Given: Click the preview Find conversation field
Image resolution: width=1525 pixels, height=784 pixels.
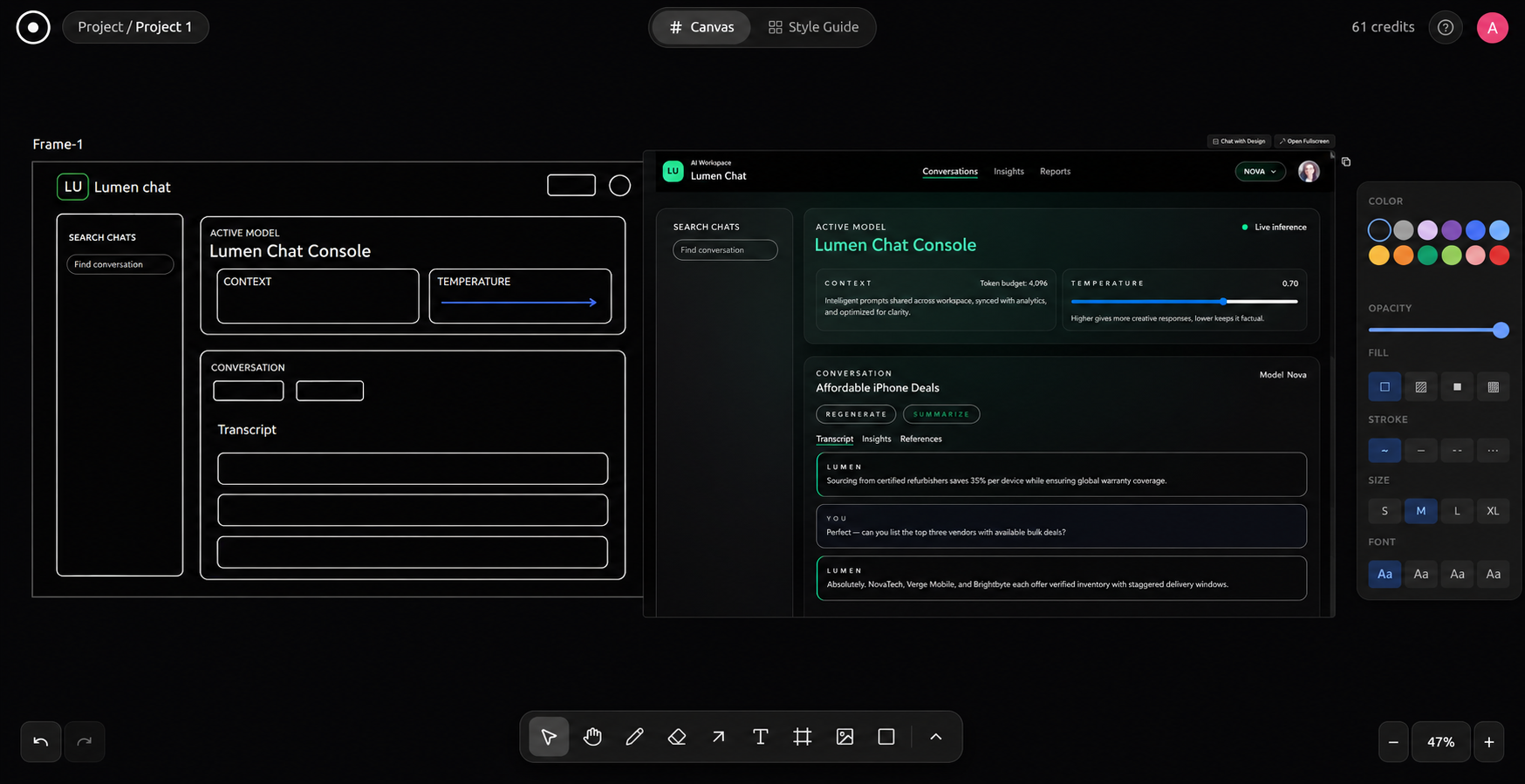Looking at the screenshot, I should click(x=725, y=250).
